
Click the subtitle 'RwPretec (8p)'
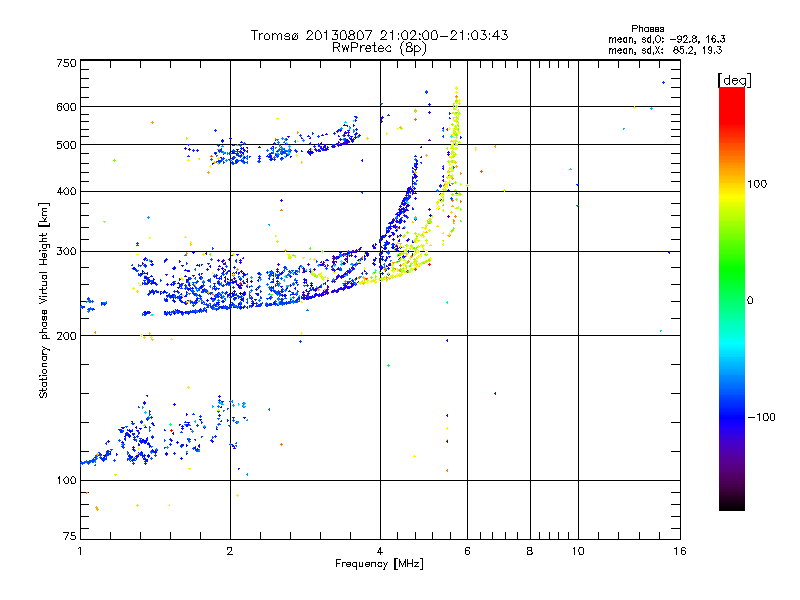point(379,48)
